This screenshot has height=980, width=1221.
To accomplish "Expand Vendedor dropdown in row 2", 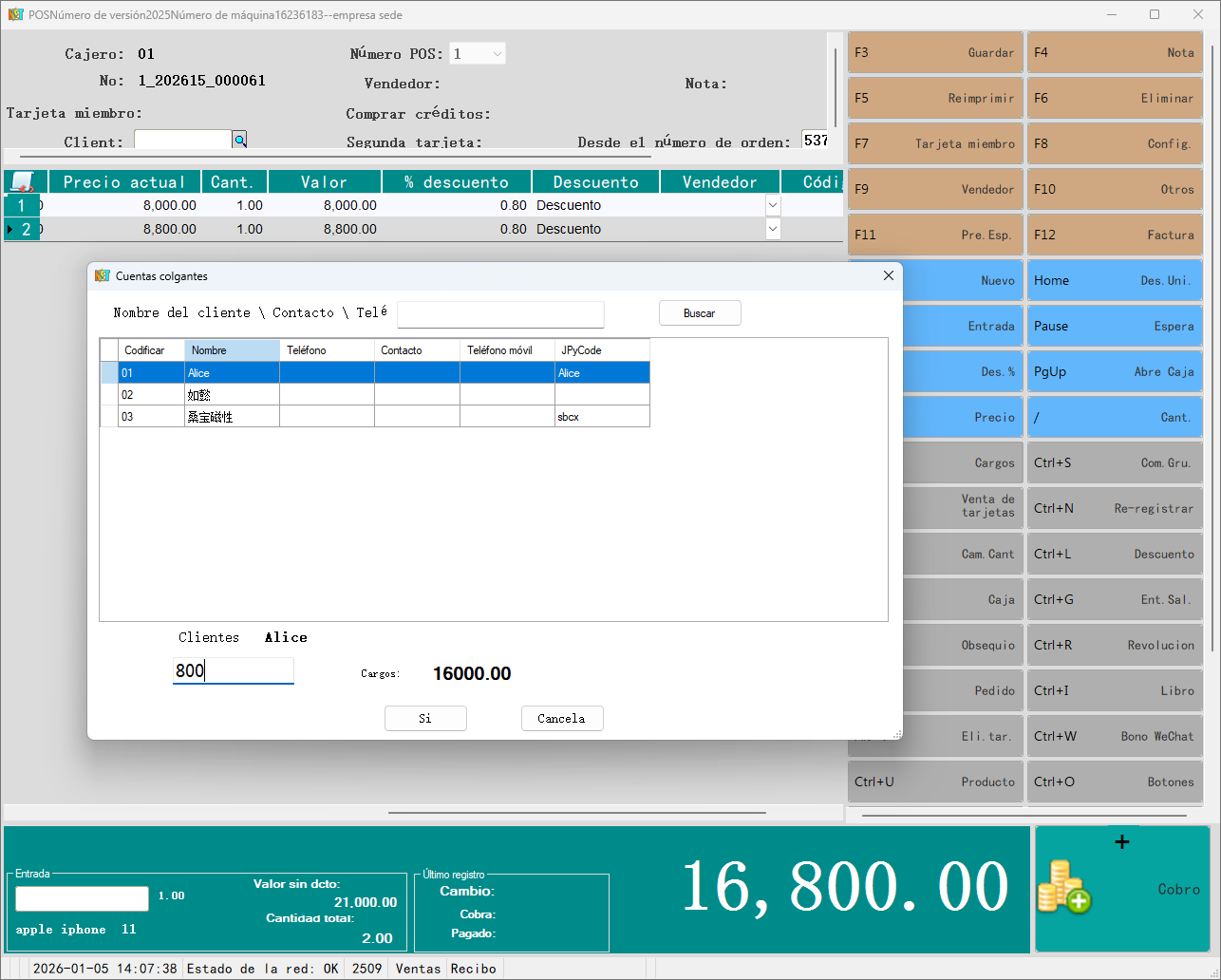I will [x=773, y=229].
